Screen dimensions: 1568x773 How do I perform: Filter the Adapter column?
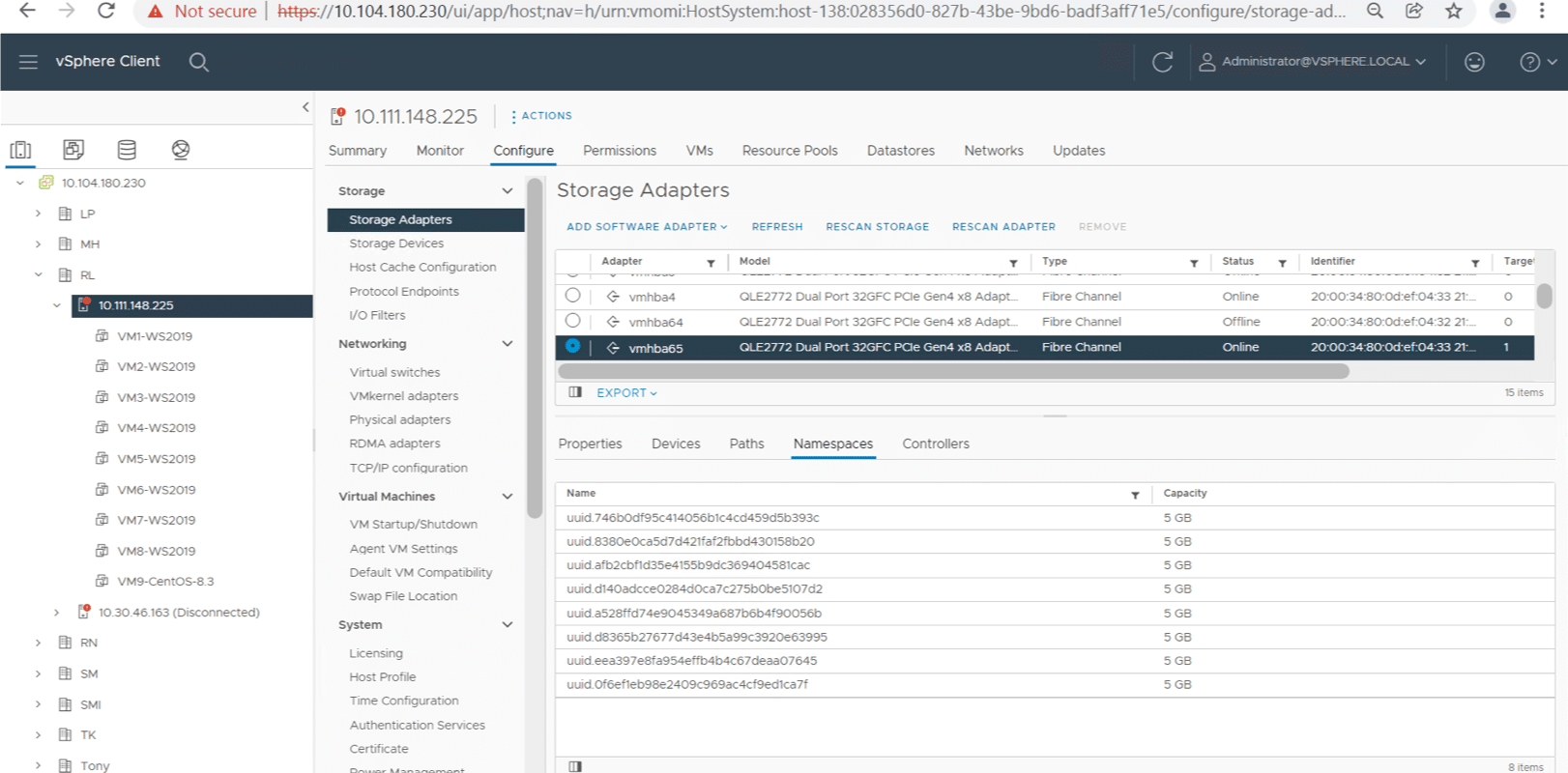pyautogui.click(x=711, y=263)
